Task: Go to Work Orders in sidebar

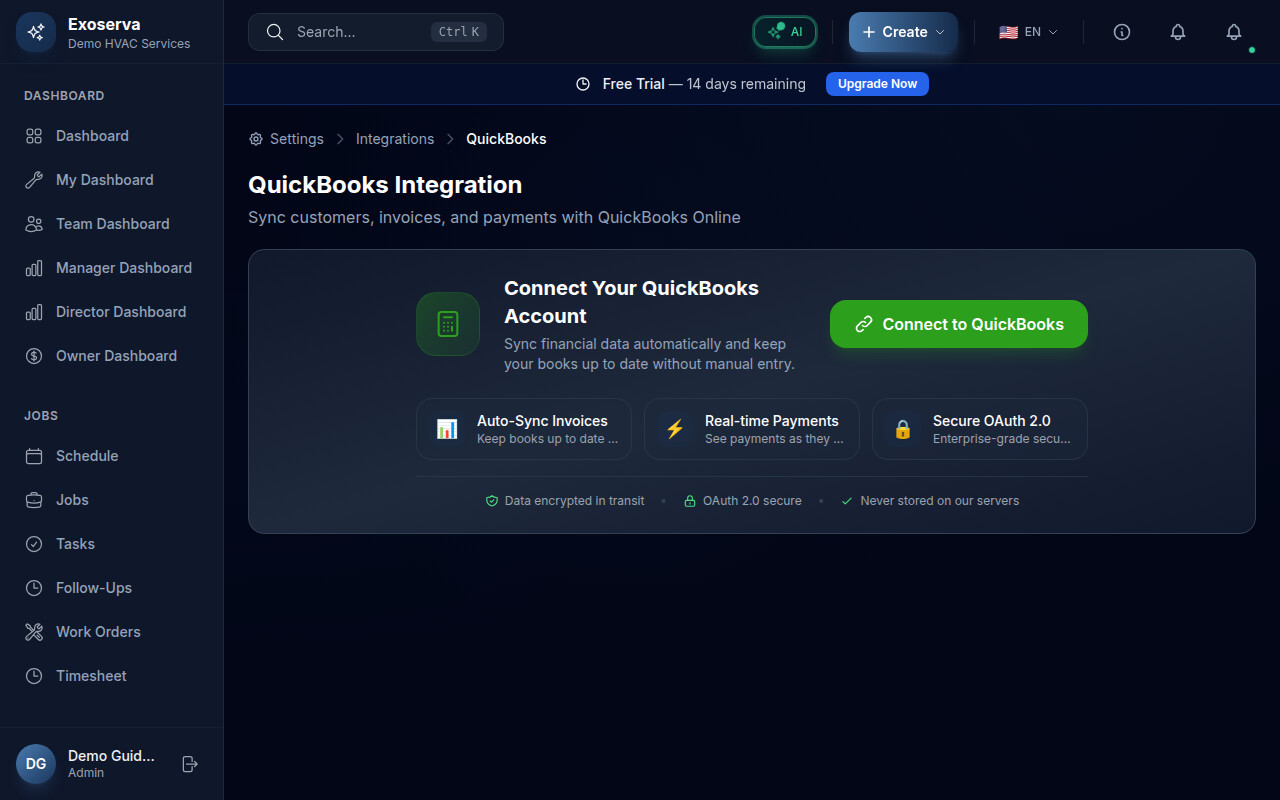Action: [x=98, y=632]
